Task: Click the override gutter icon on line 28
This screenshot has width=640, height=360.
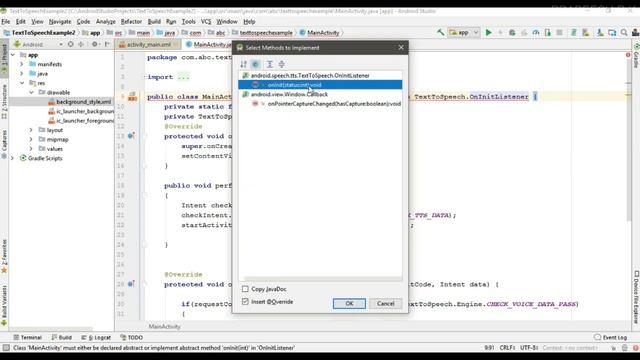Action: pos(131,284)
